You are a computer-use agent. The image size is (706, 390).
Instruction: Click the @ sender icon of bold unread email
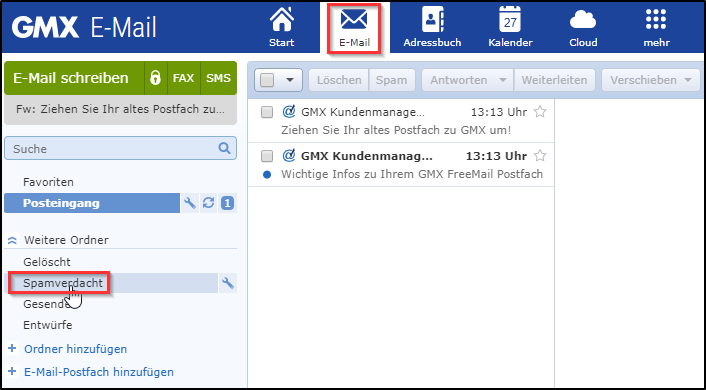(x=289, y=155)
